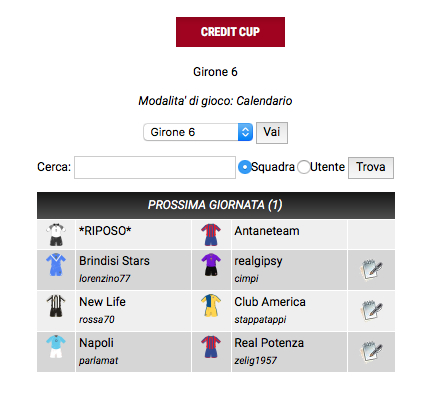Open the Club America team link
Image resolution: width=445 pixels, height=395 pixels.
coord(270,302)
